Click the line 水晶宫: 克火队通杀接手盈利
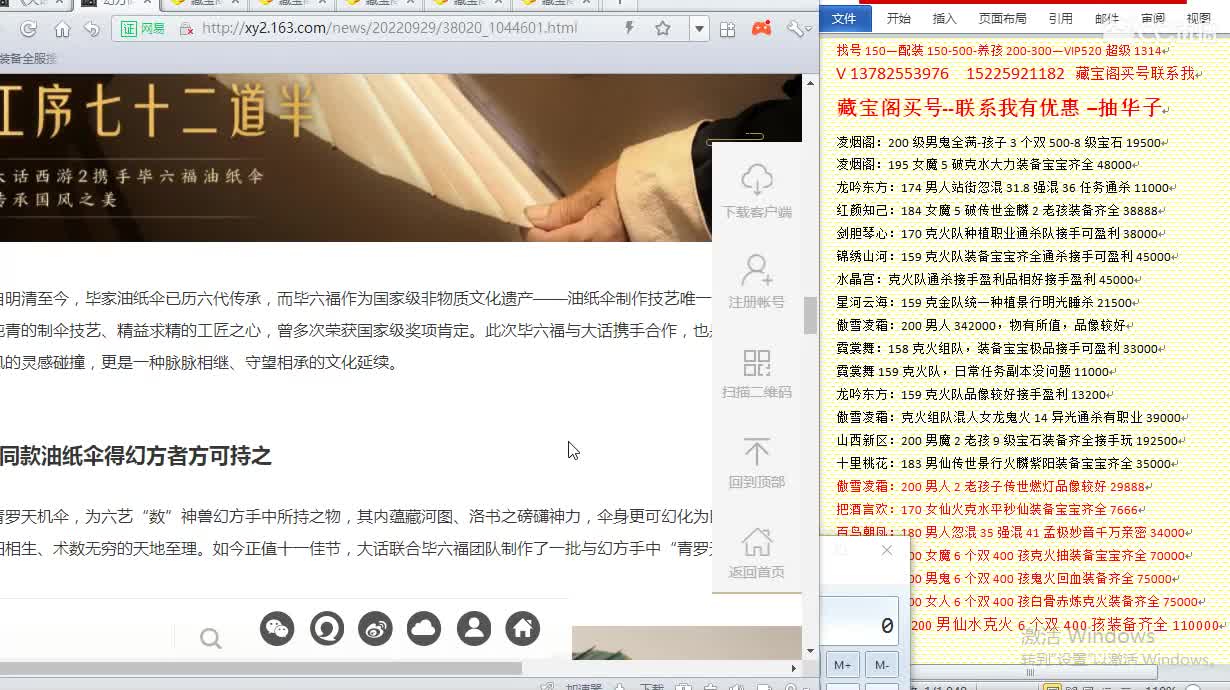 pyautogui.click(x=989, y=280)
